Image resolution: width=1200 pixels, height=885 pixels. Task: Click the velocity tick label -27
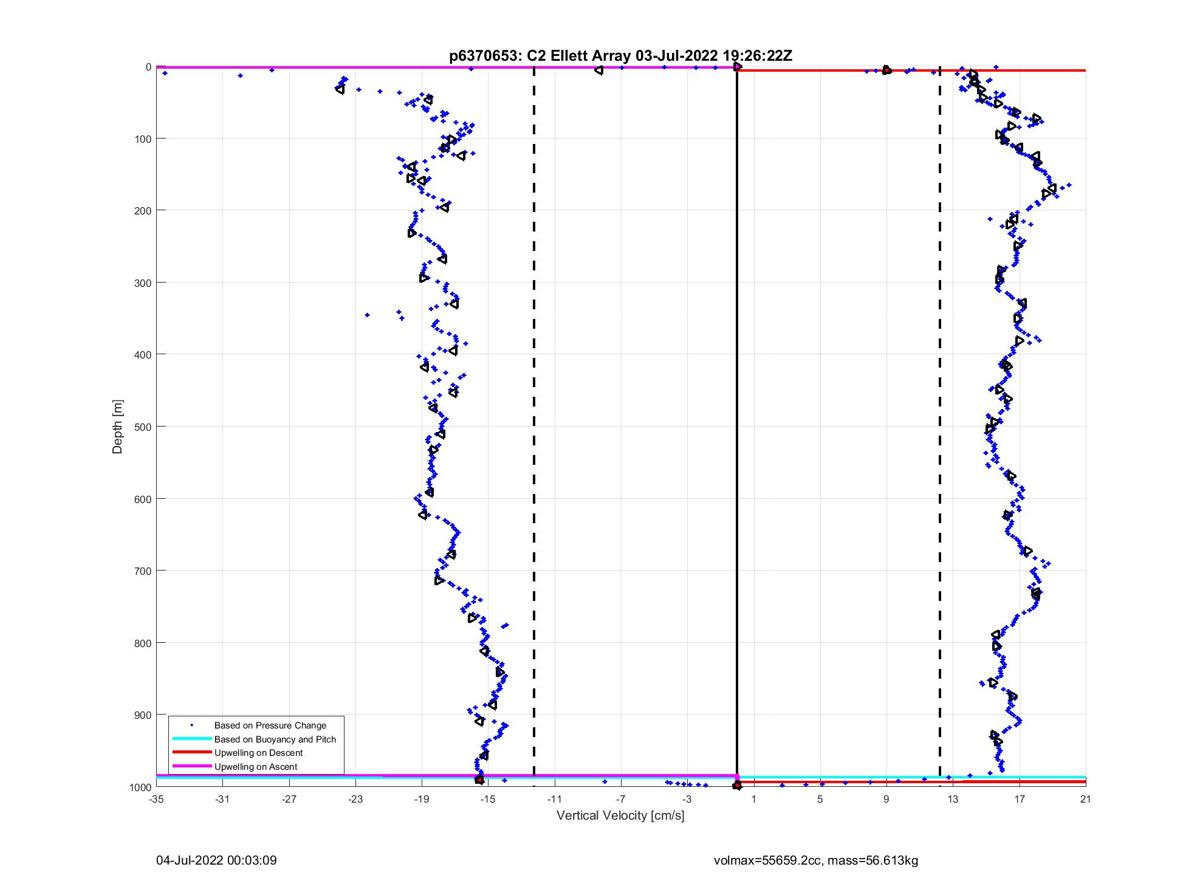coord(289,799)
